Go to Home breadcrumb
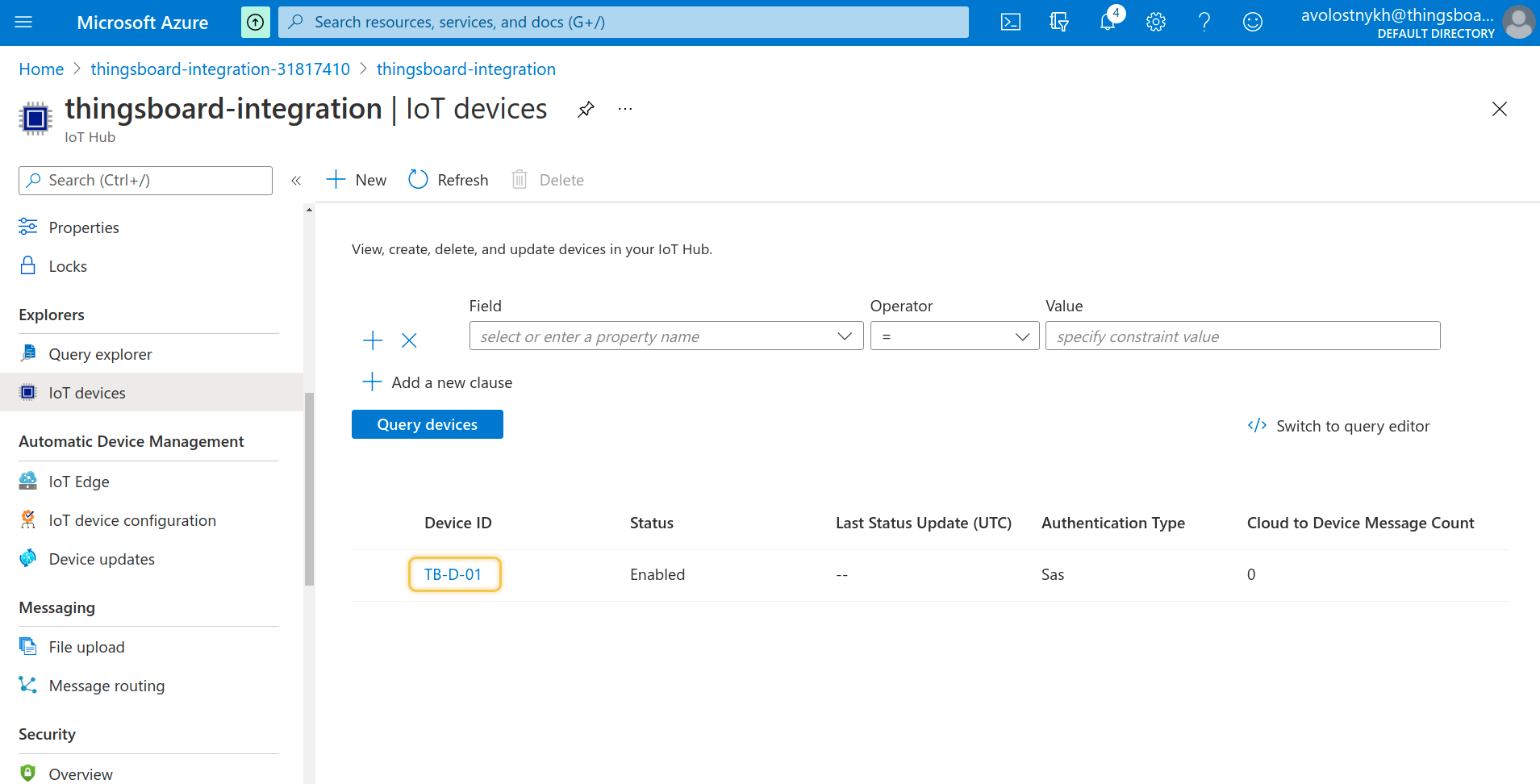Screen dimensions: 1540x784 (41, 69)
